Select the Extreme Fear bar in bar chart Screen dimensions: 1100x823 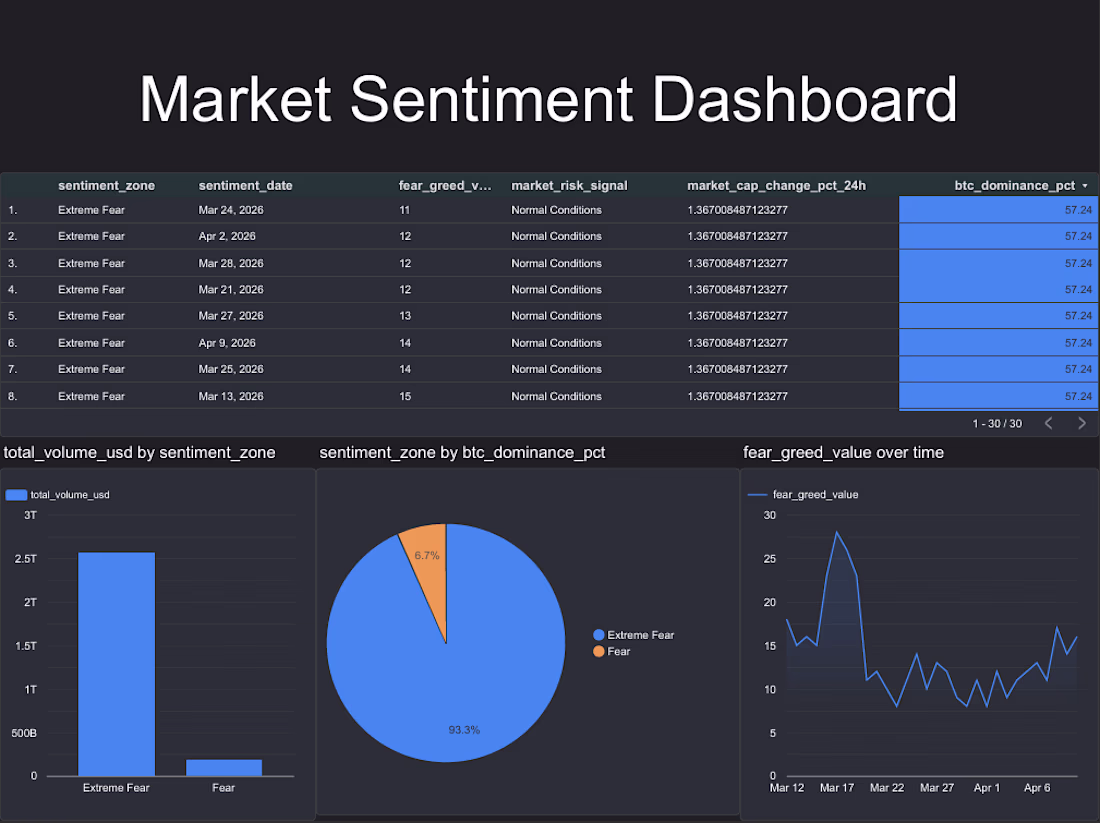116,664
